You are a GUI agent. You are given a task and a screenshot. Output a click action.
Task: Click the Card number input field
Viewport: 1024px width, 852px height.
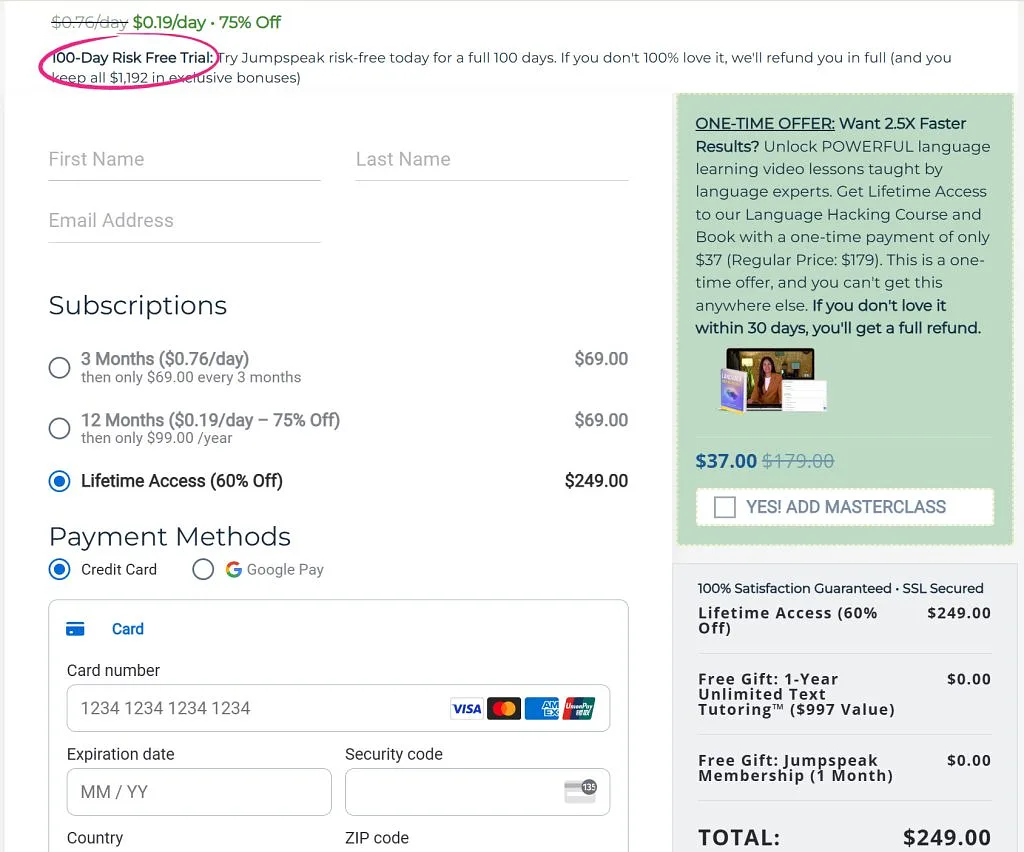pos(338,708)
